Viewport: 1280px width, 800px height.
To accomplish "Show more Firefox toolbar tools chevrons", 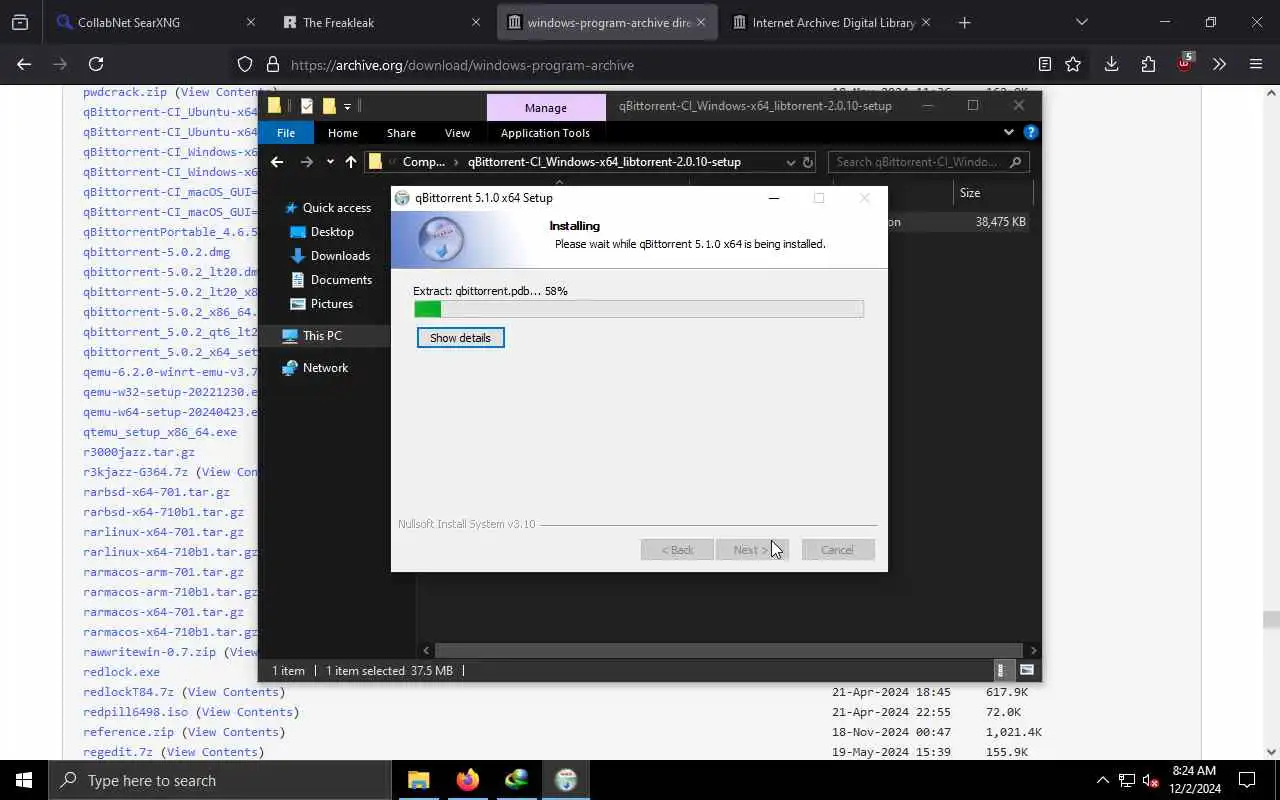I will [1219, 65].
